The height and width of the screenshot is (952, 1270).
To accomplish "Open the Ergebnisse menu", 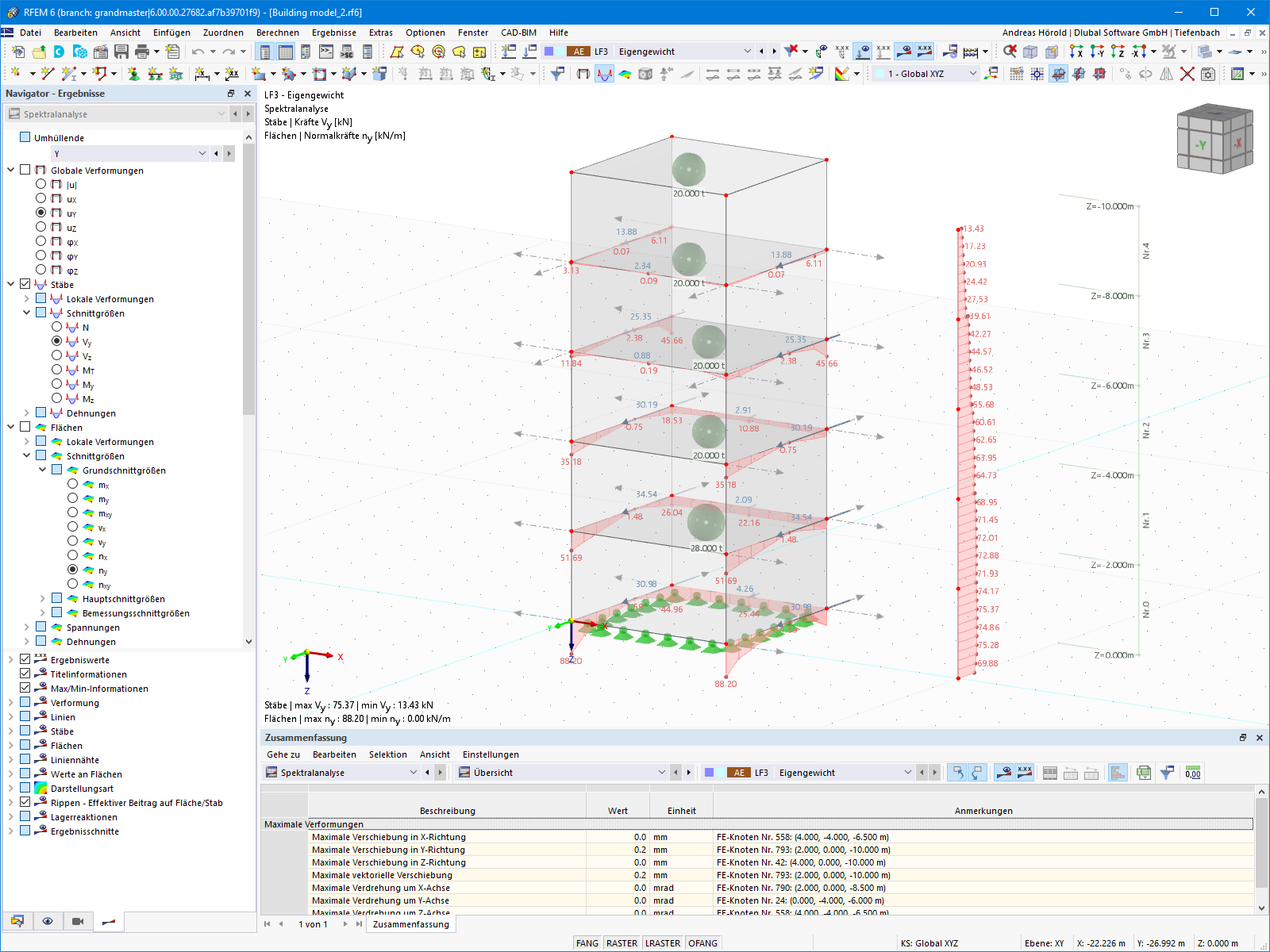I will point(334,33).
